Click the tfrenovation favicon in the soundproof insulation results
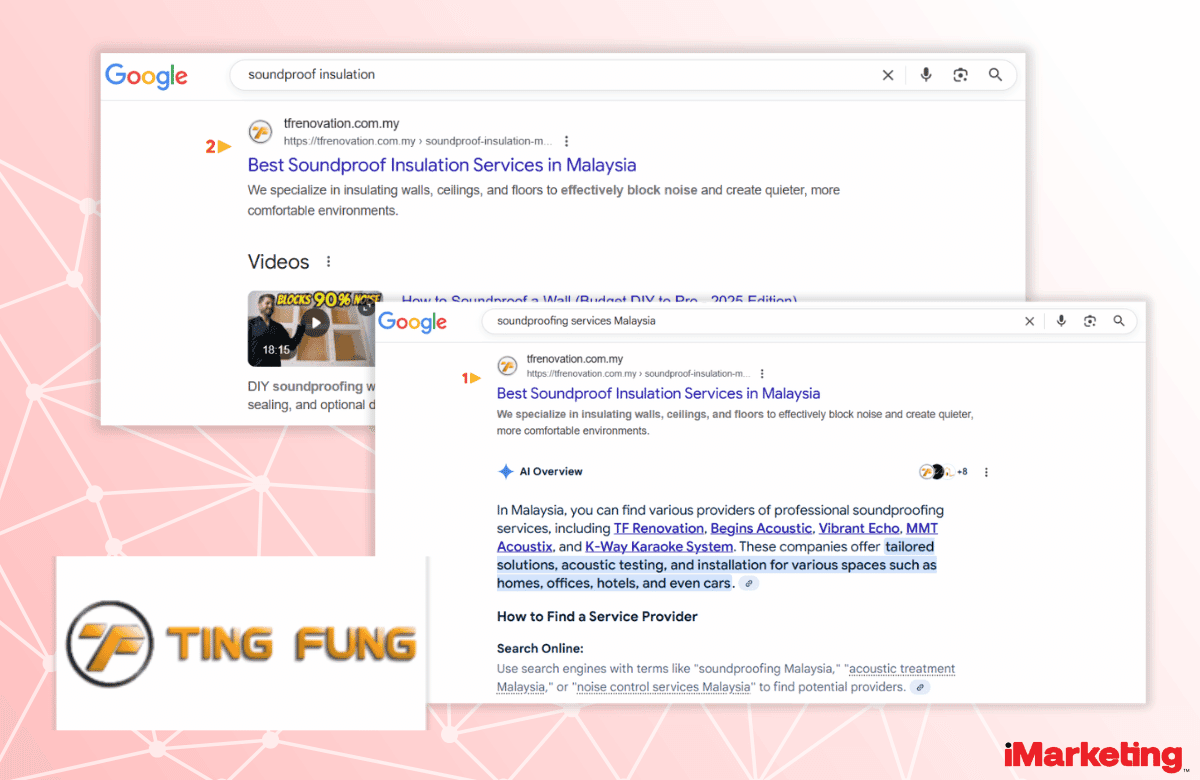The height and width of the screenshot is (780, 1200). pos(260,132)
